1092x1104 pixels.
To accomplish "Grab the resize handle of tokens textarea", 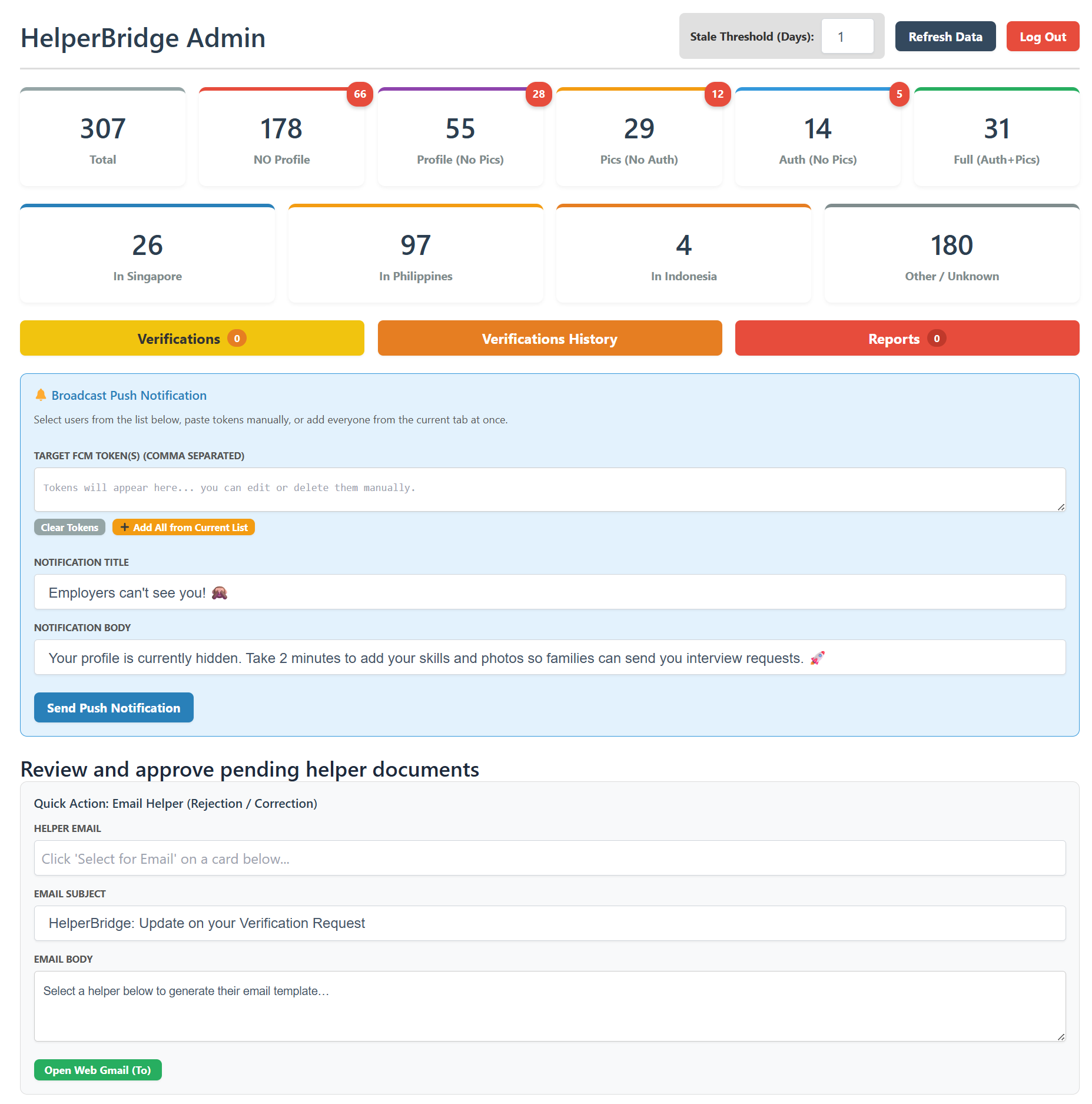I will (x=1061, y=507).
